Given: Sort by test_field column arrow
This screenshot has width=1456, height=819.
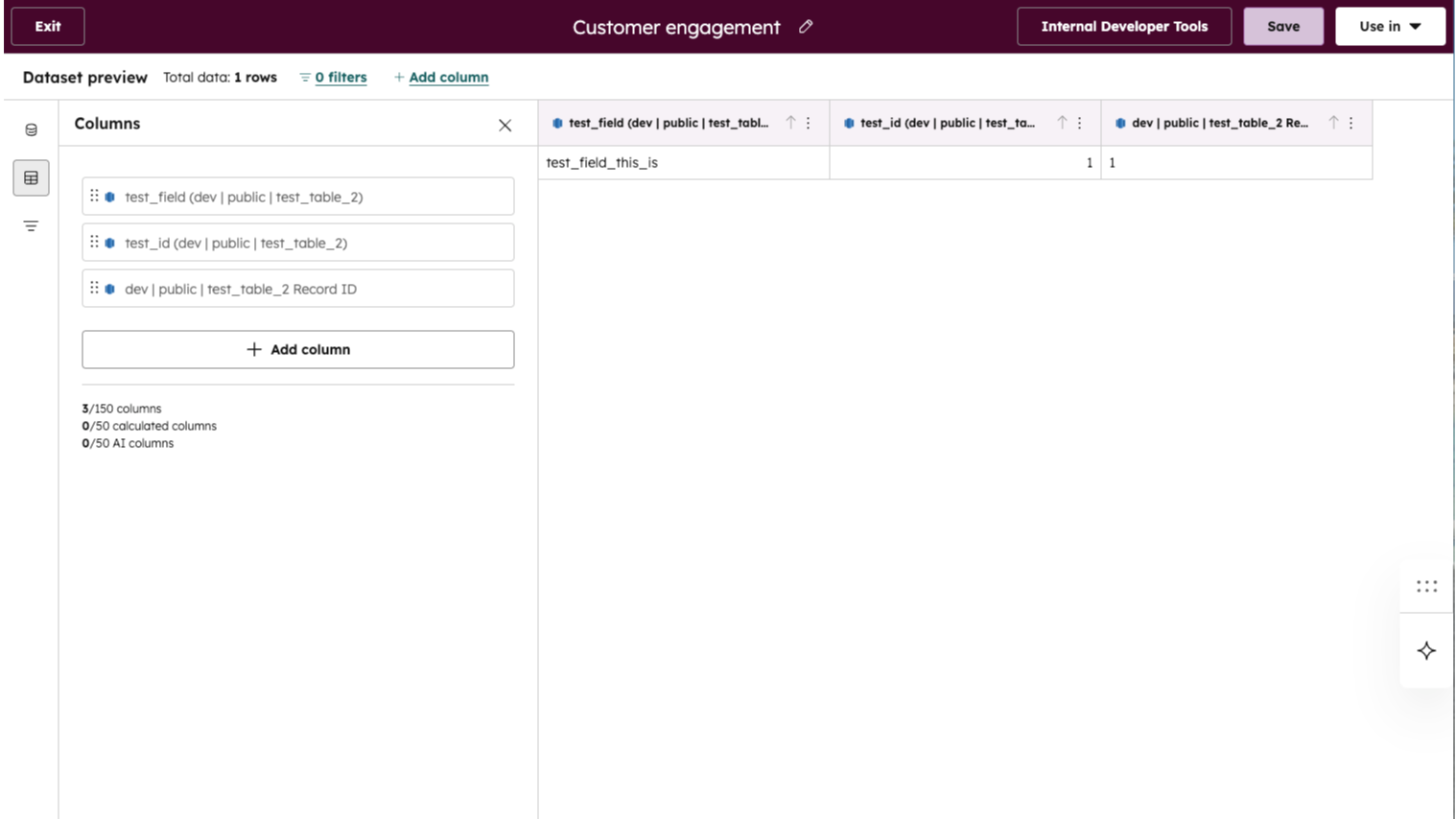Looking at the screenshot, I should (x=790, y=123).
